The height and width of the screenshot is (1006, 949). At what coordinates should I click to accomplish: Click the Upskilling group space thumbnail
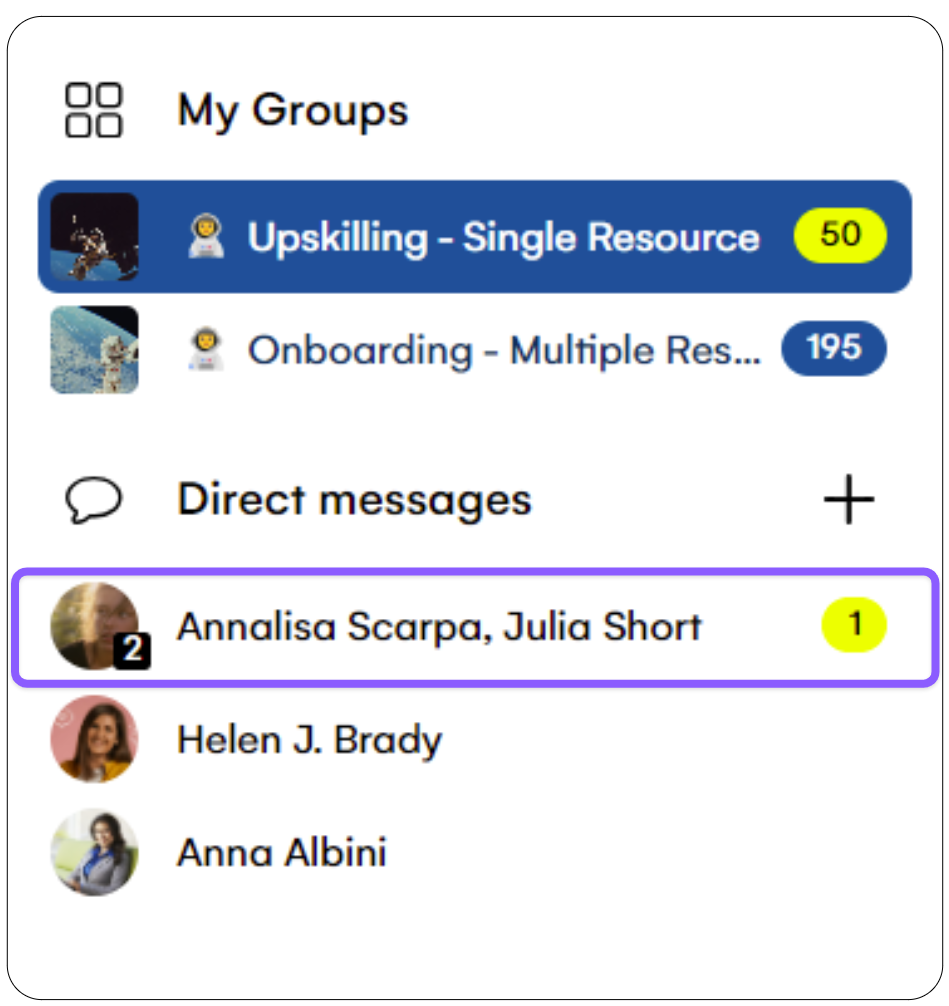pyautogui.click(x=94, y=237)
